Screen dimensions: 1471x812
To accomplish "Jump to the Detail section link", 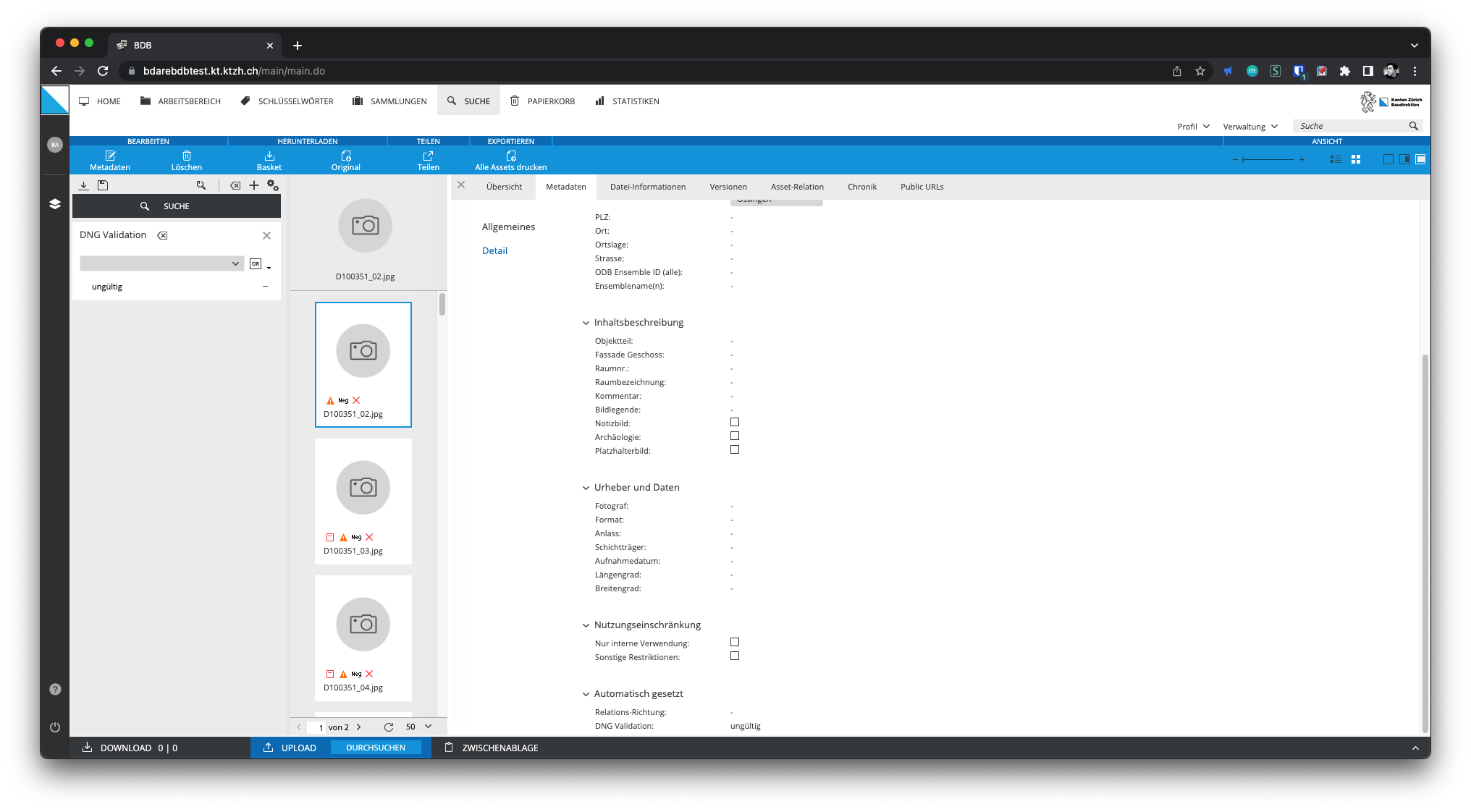I will coord(494,250).
